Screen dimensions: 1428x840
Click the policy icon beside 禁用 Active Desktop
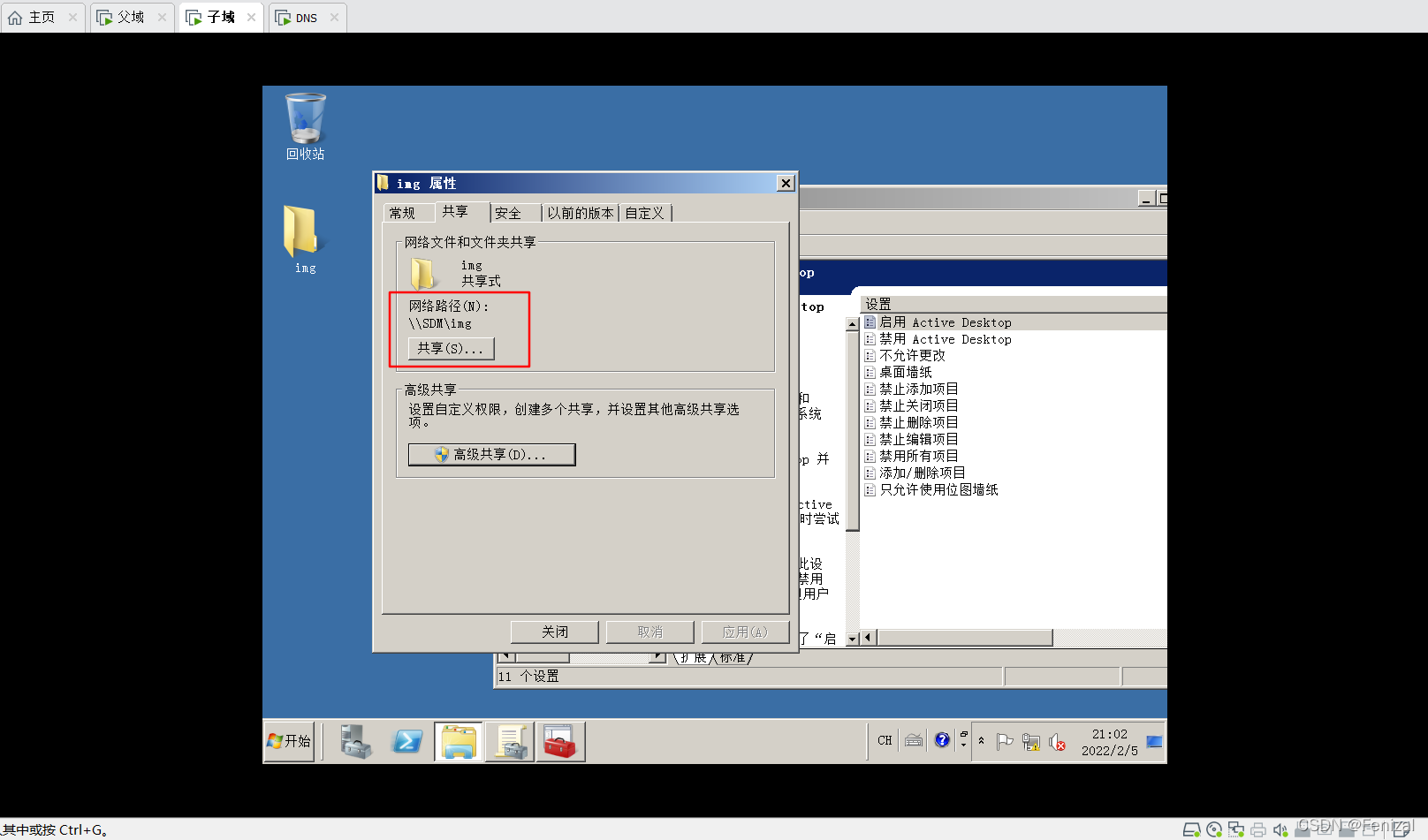[870, 339]
